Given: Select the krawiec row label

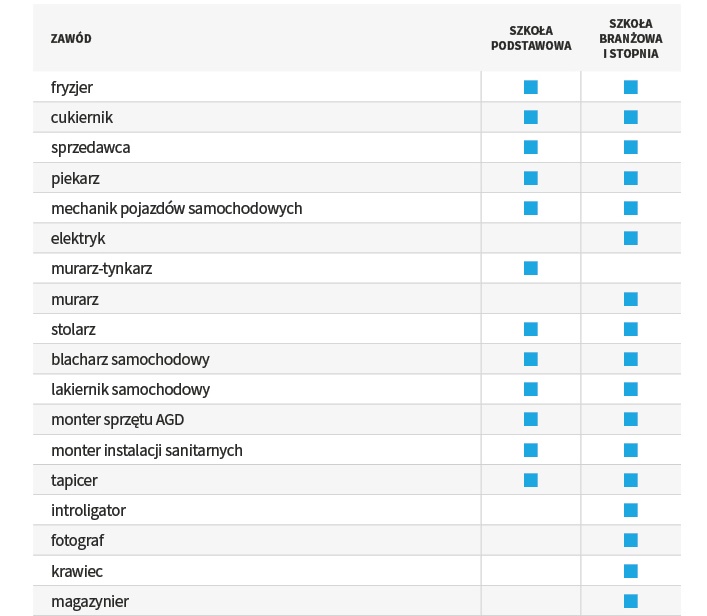Looking at the screenshot, I should click(x=77, y=571).
